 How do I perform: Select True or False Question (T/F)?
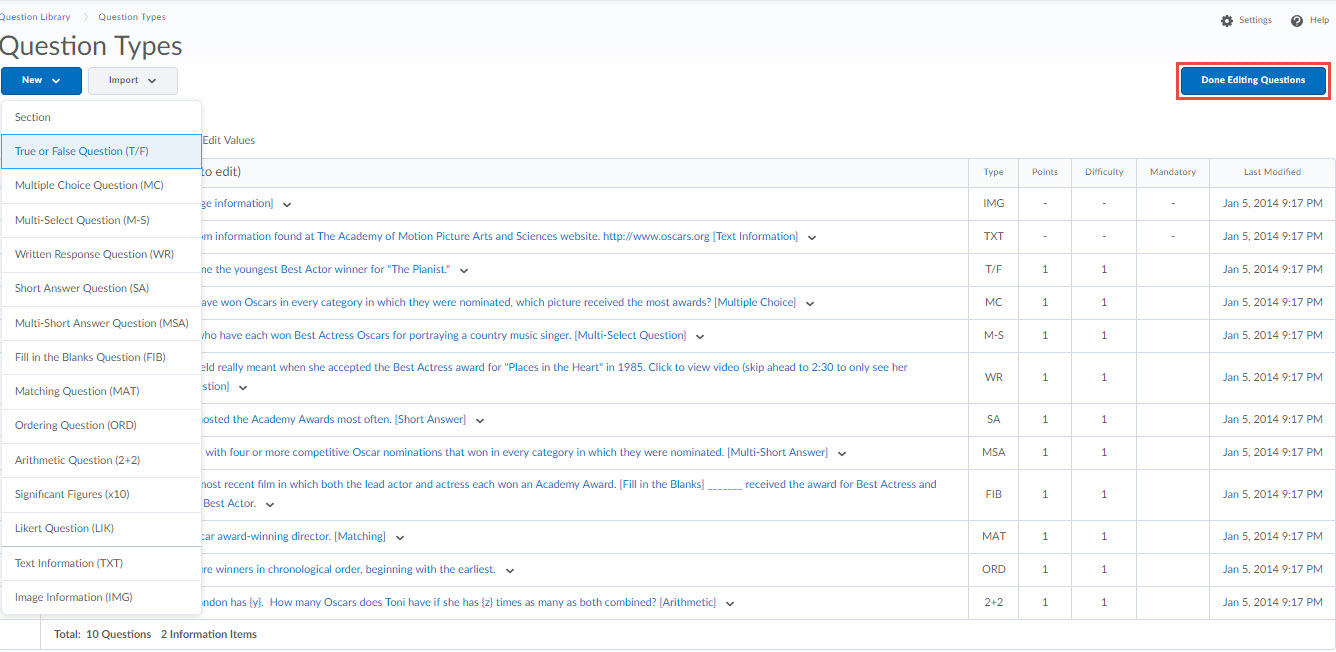[x=80, y=150]
